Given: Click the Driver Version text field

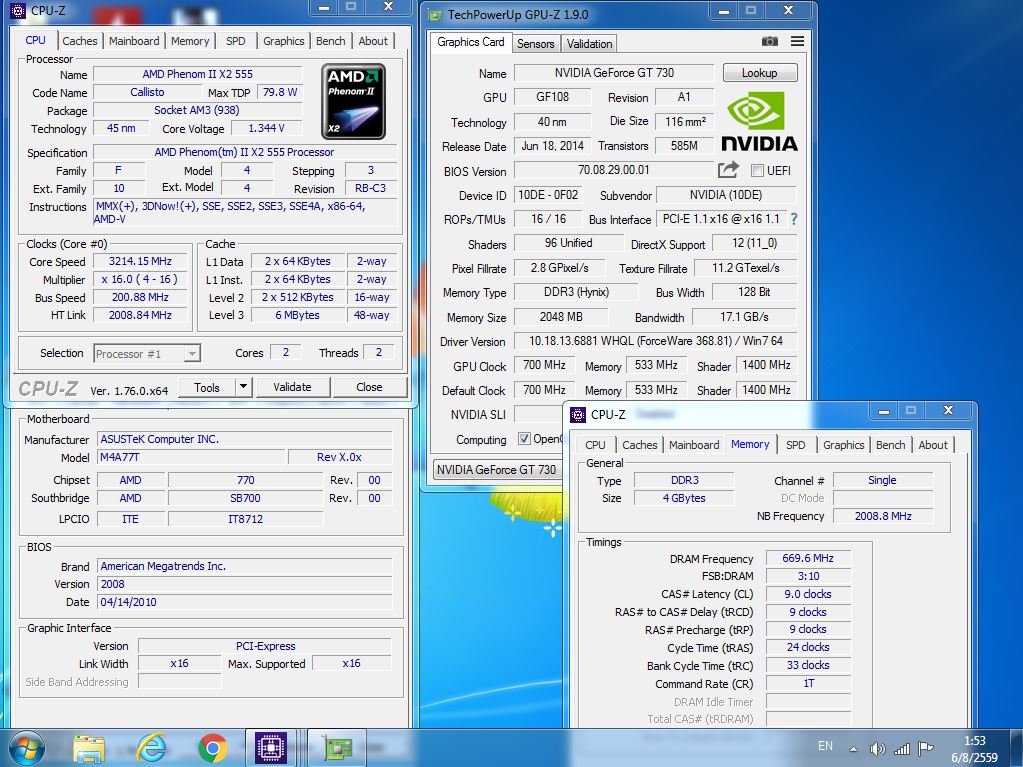Looking at the screenshot, I should point(655,341).
